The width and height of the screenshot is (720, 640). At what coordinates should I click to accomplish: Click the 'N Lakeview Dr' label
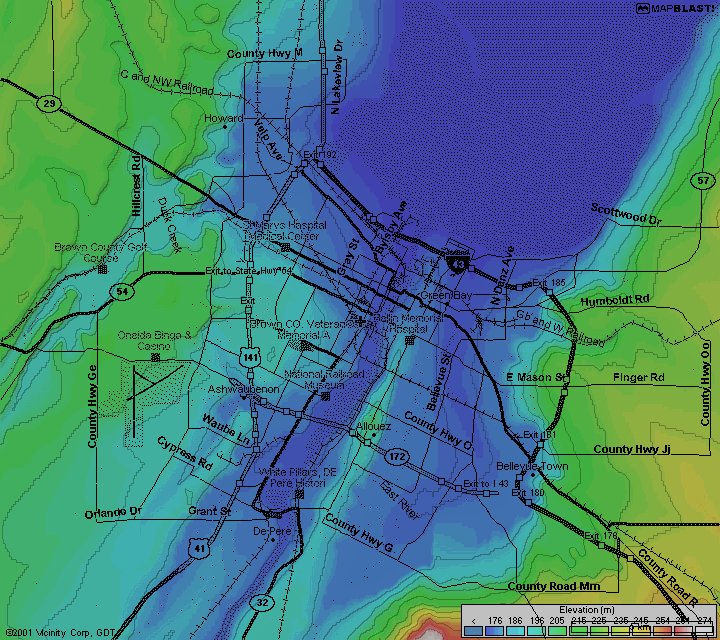(337, 77)
